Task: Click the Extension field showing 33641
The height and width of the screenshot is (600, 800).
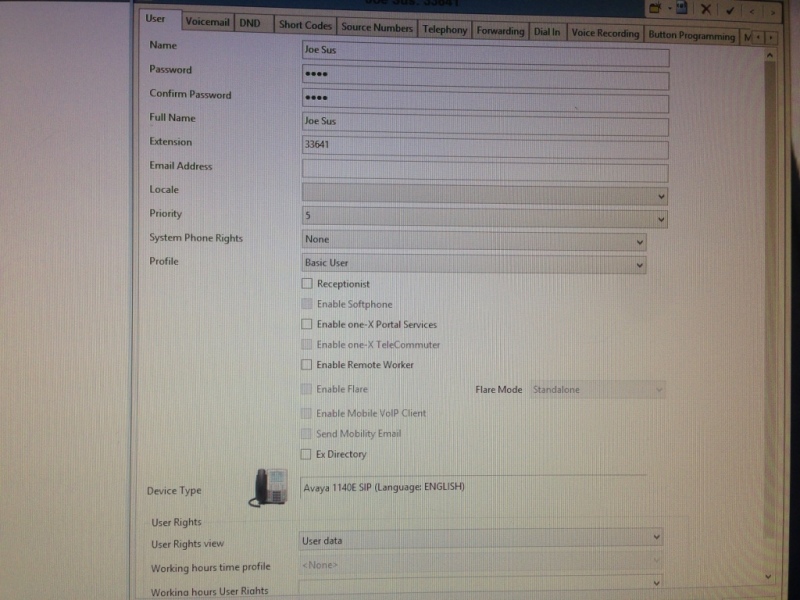Action: pos(485,147)
